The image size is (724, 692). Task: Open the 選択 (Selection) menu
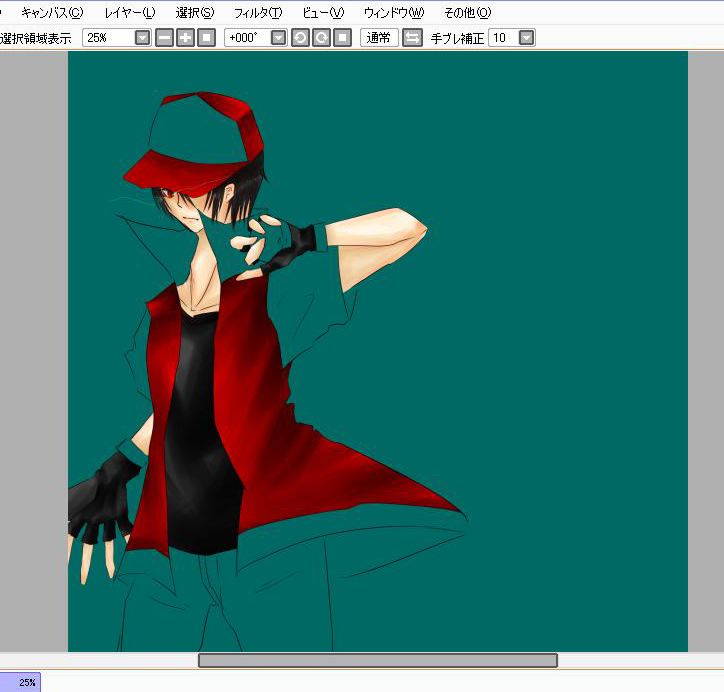tap(194, 13)
